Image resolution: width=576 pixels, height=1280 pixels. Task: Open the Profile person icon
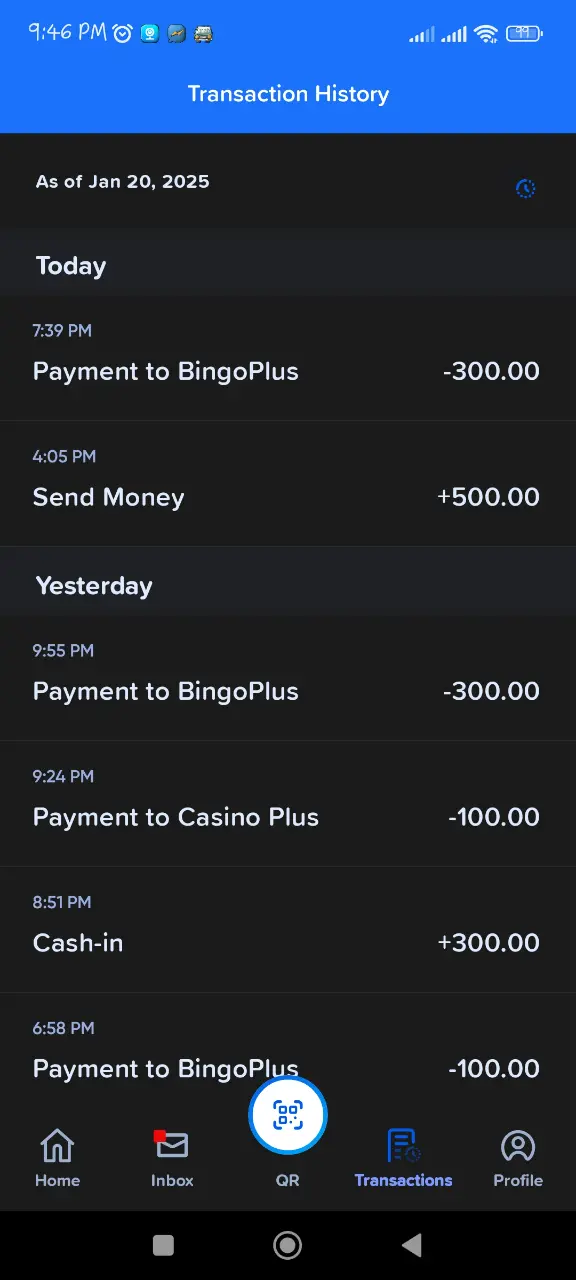518,1146
